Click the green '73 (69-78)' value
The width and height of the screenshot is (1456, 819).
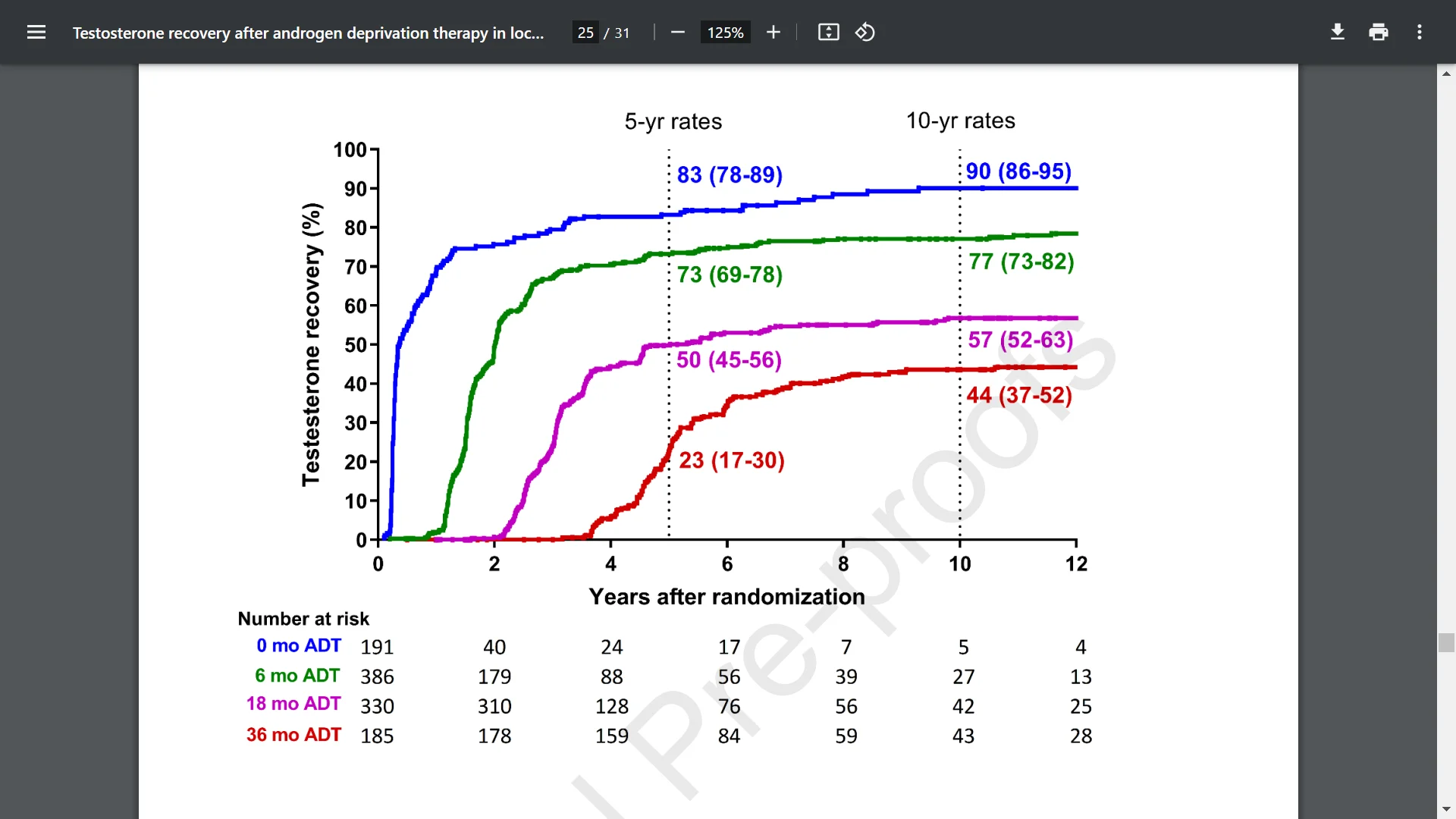(x=730, y=275)
